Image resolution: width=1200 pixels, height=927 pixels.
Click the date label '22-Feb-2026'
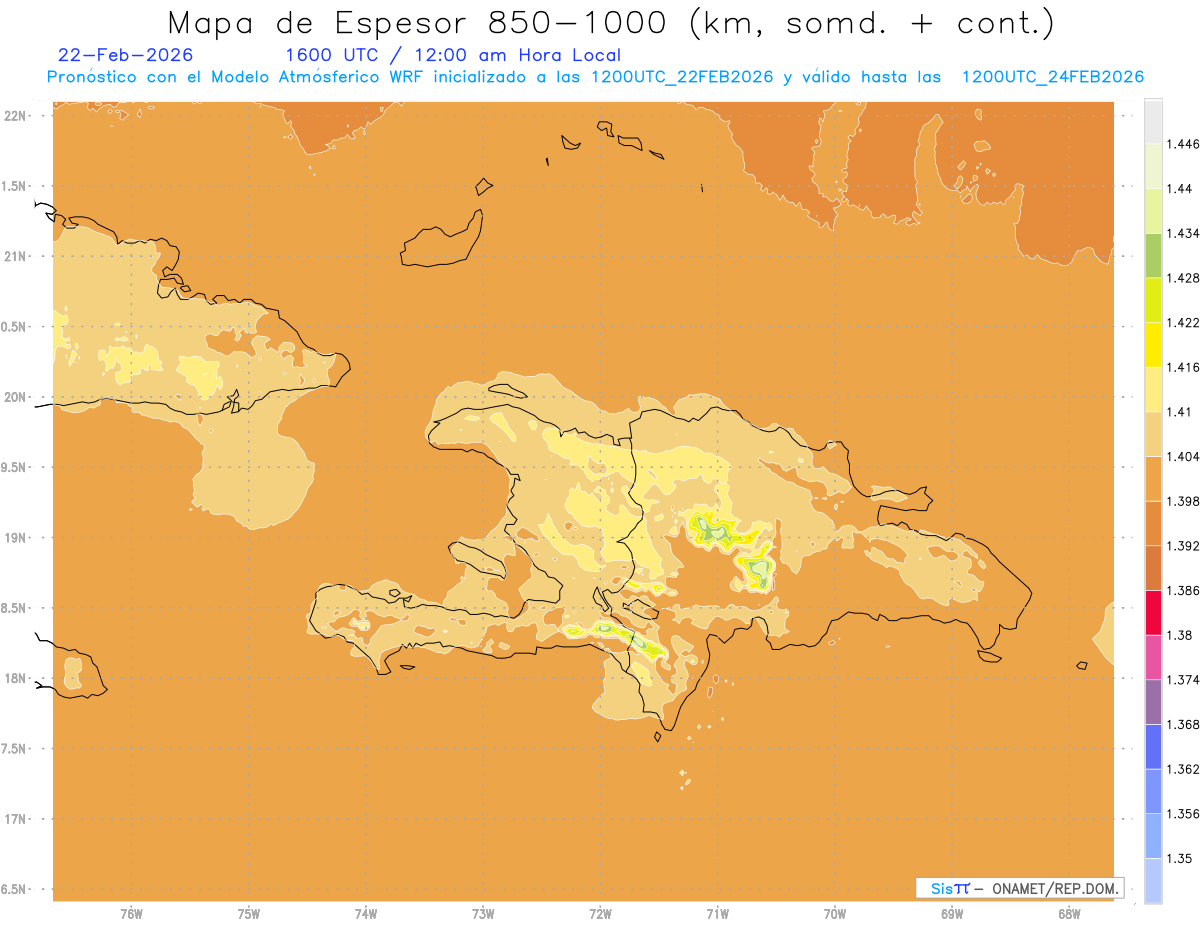pyautogui.click(x=126, y=55)
